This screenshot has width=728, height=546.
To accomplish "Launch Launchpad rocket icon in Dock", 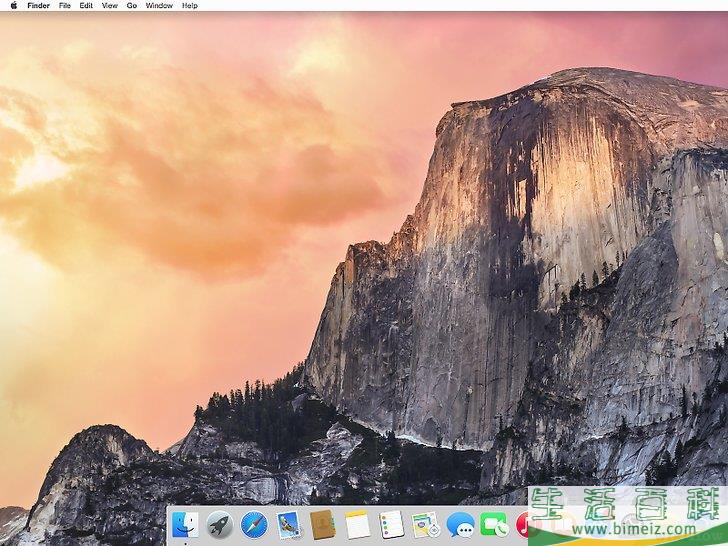I will 220,525.
